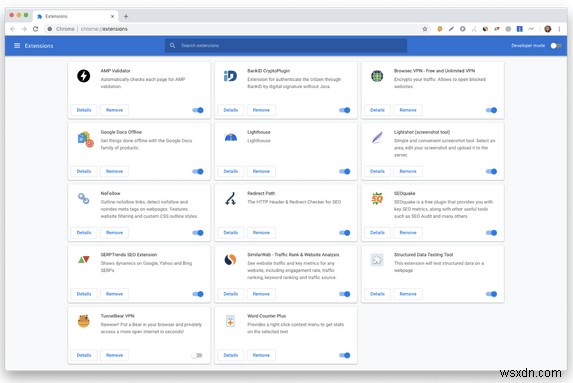The width and height of the screenshot is (573, 383).
Task: Close the Extensions tab
Action: click(x=113, y=16)
